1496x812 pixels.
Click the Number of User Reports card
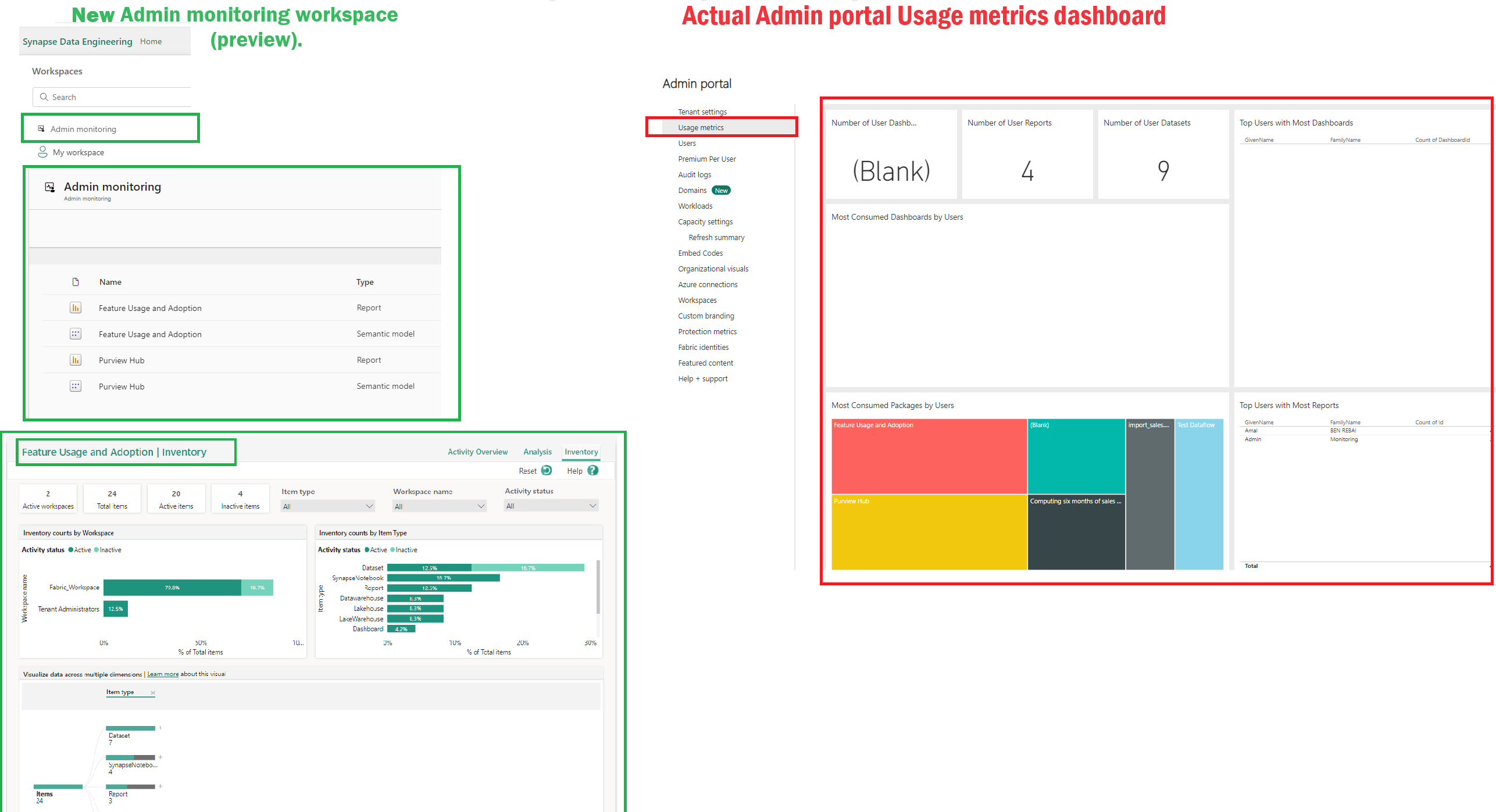1027,155
